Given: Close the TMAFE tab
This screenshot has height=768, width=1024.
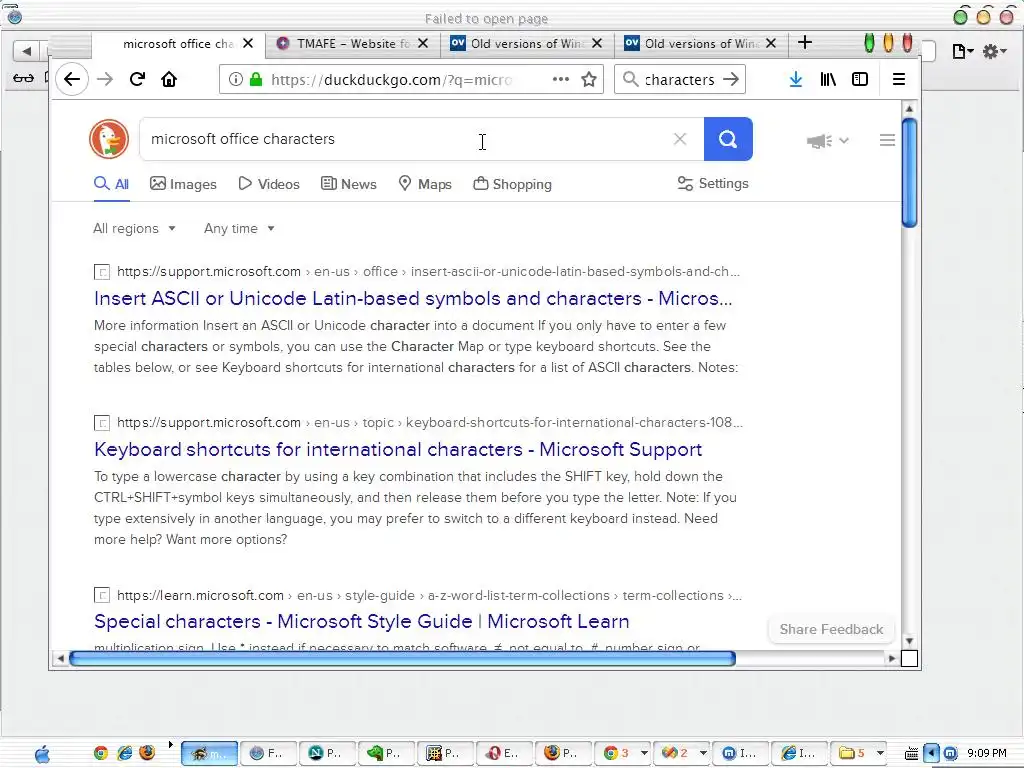Looking at the screenshot, I should 423,44.
